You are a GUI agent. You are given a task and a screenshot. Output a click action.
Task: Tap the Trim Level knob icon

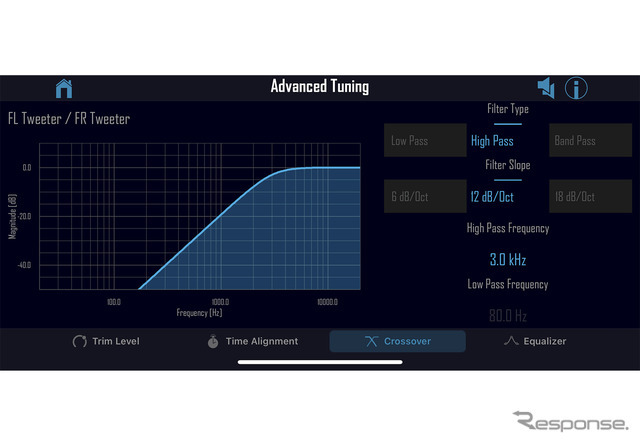pyautogui.click(x=80, y=341)
